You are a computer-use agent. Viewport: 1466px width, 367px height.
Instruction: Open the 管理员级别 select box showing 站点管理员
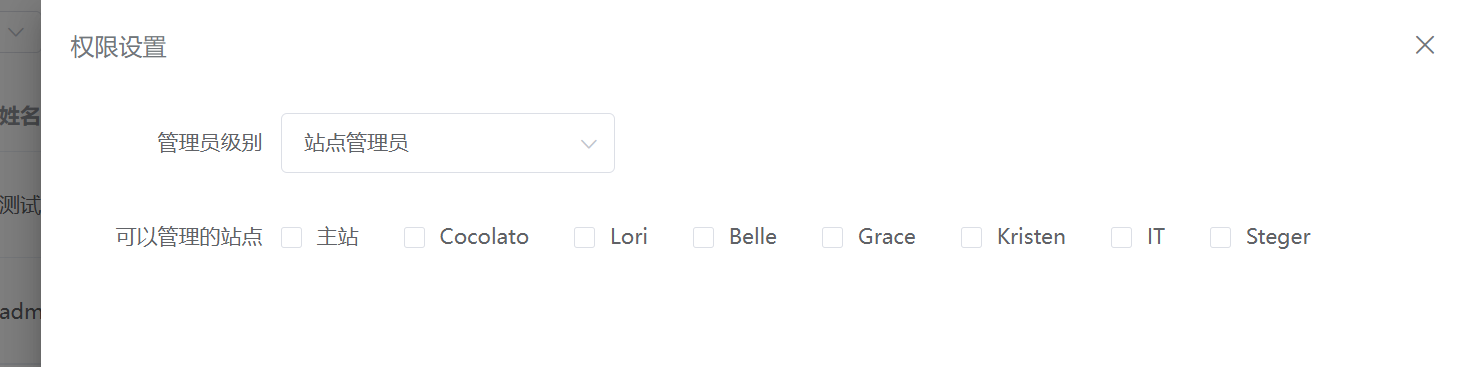(x=448, y=143)
